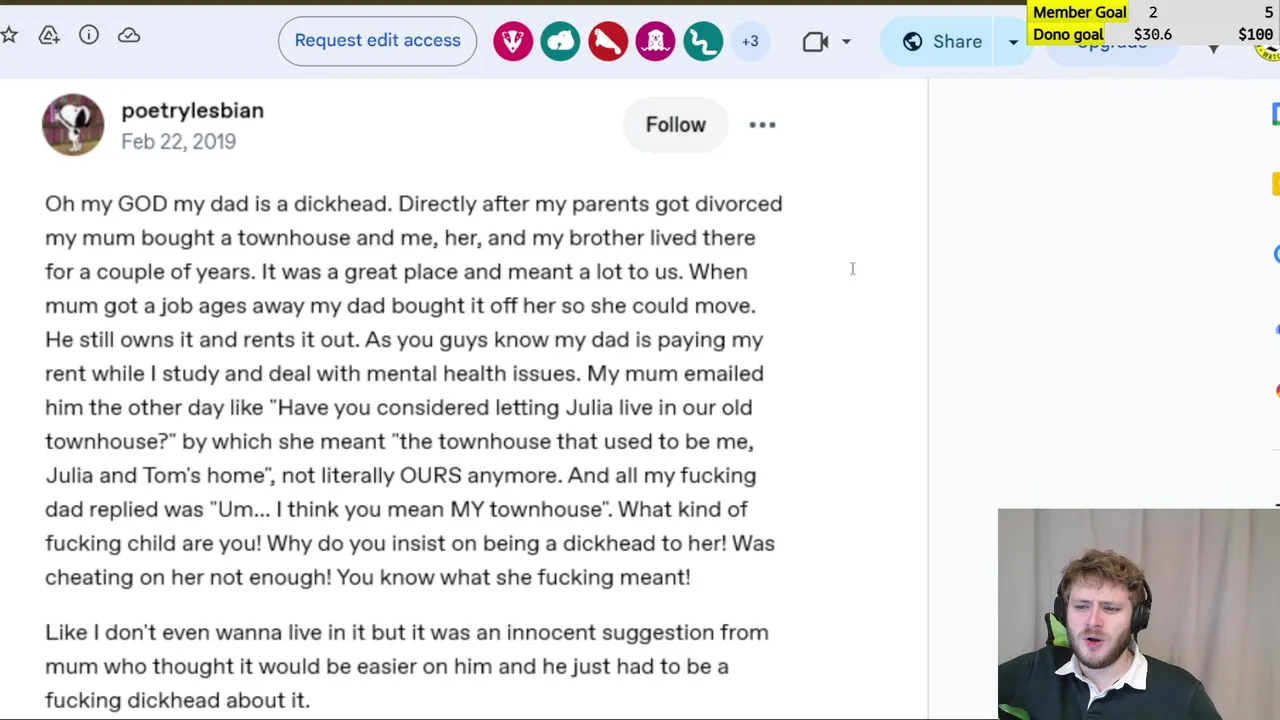
Task: Click the Feb 22, 2019 post date
Action: [178, 142]
